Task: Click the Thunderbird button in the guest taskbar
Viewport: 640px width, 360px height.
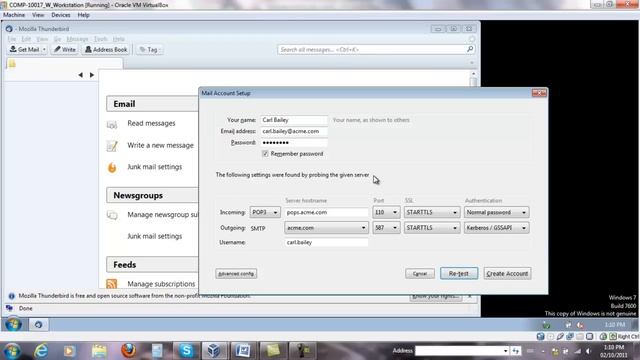Action: (38, 325)
